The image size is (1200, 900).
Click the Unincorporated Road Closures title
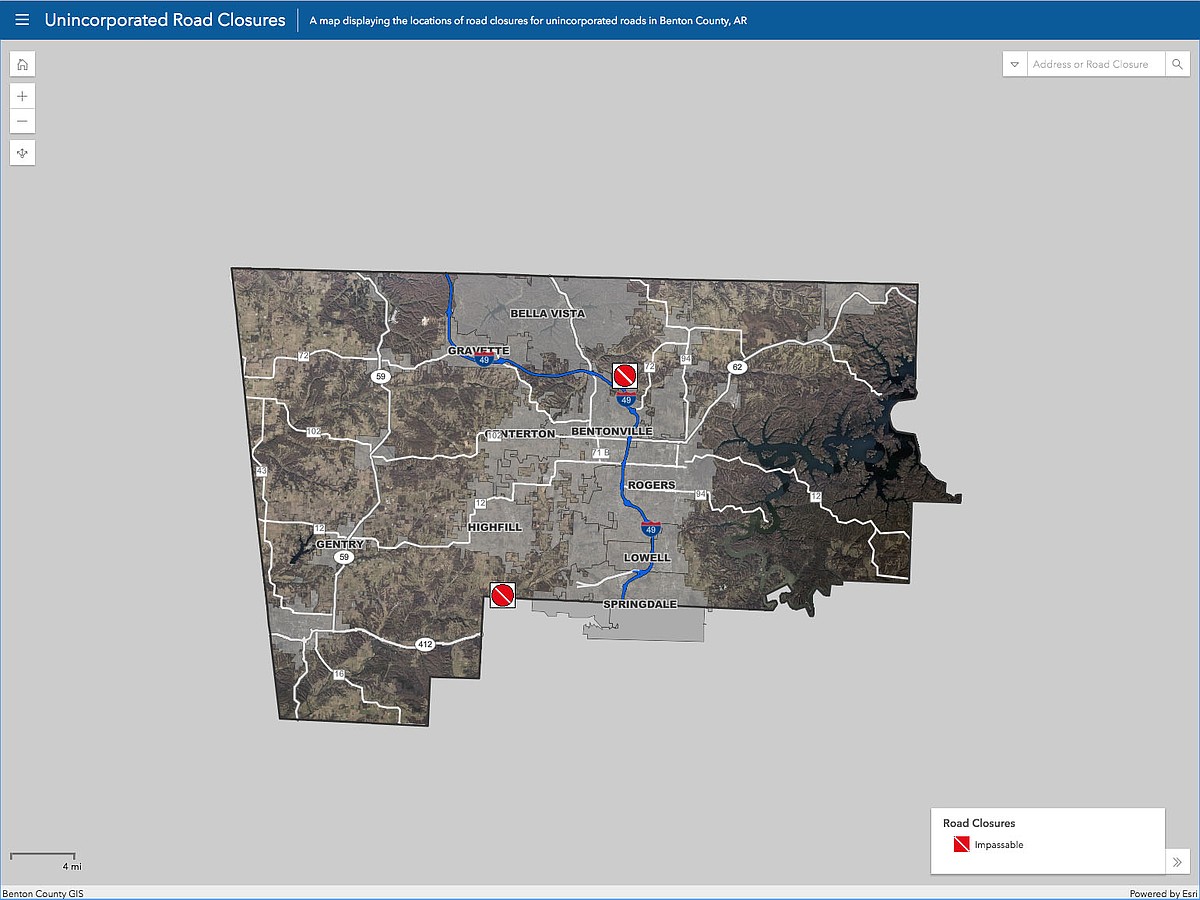(x=165, y=20)
